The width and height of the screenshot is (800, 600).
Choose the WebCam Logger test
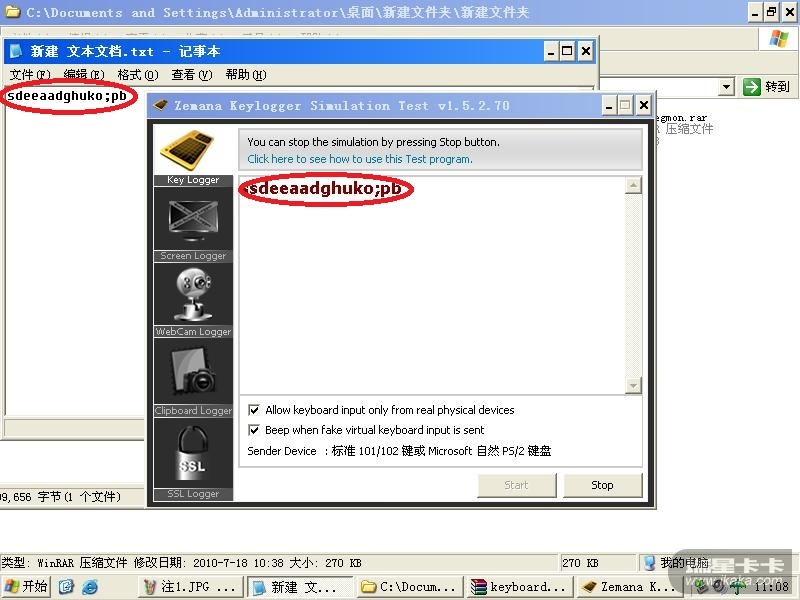(193, 301)
